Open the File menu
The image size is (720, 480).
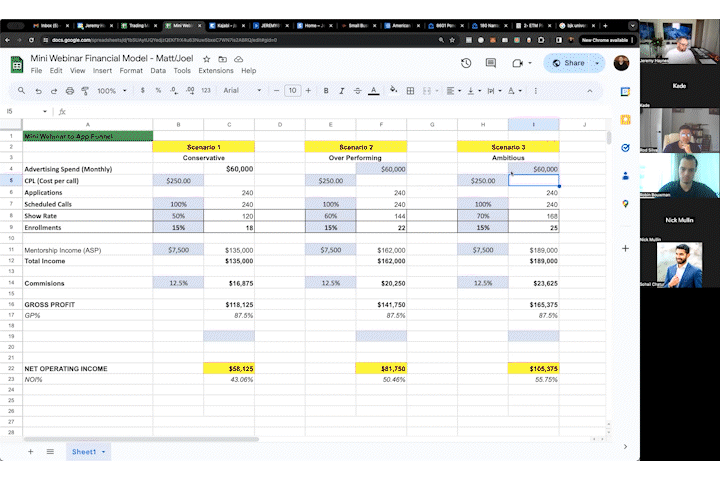click(x=36, y=71)
